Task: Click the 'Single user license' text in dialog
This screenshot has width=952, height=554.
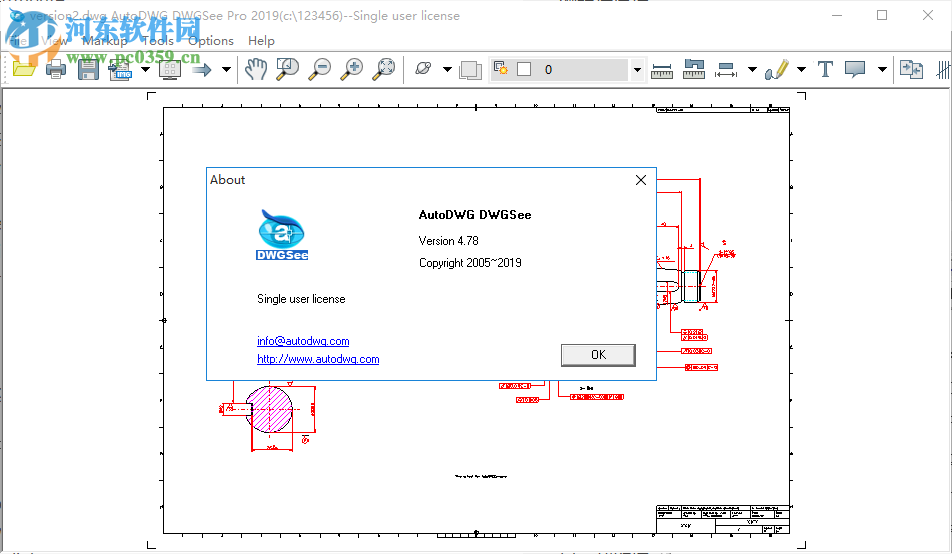Action: click(x=301, y=299)
